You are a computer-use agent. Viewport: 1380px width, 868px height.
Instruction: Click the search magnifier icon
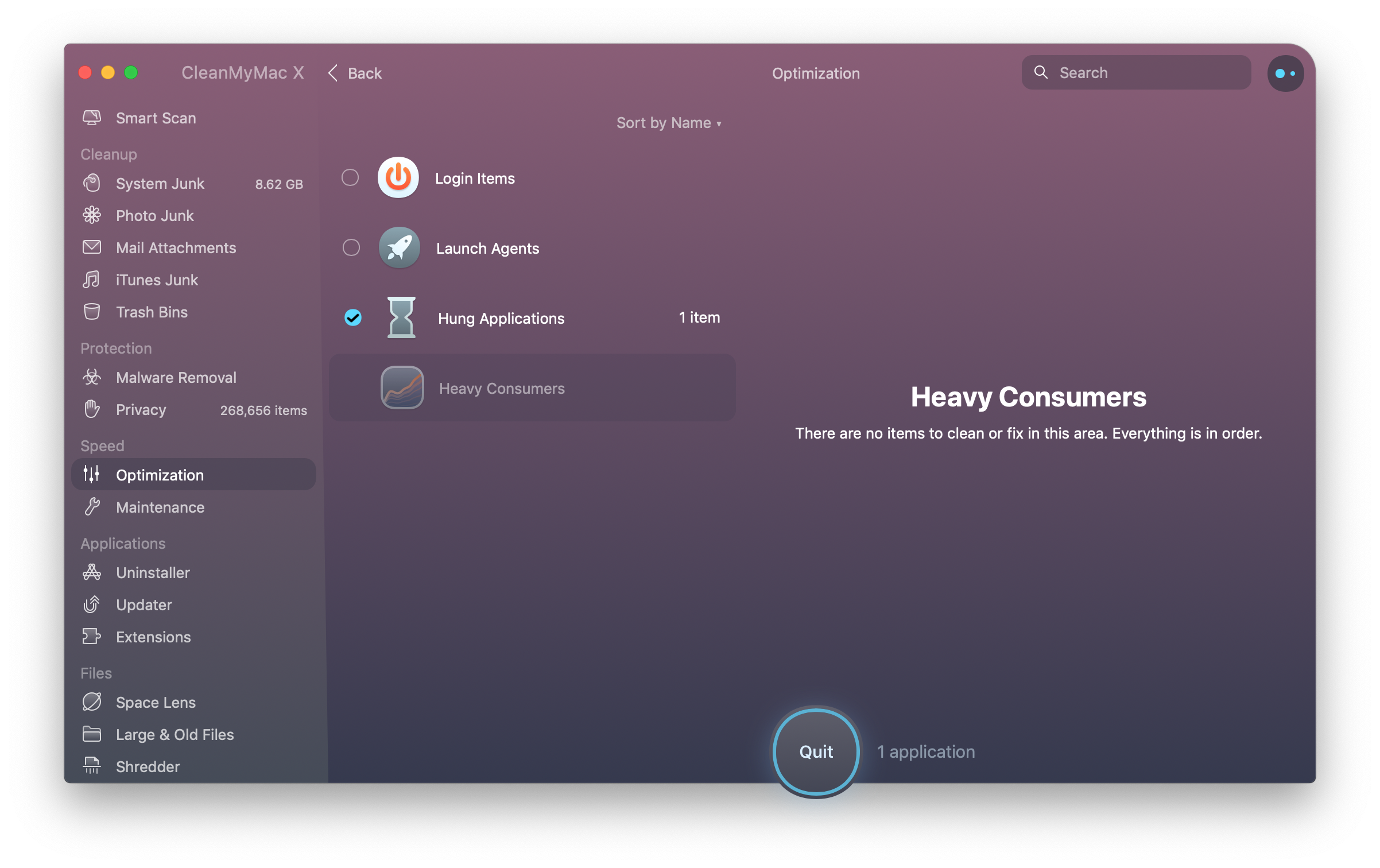[1041, 72]
